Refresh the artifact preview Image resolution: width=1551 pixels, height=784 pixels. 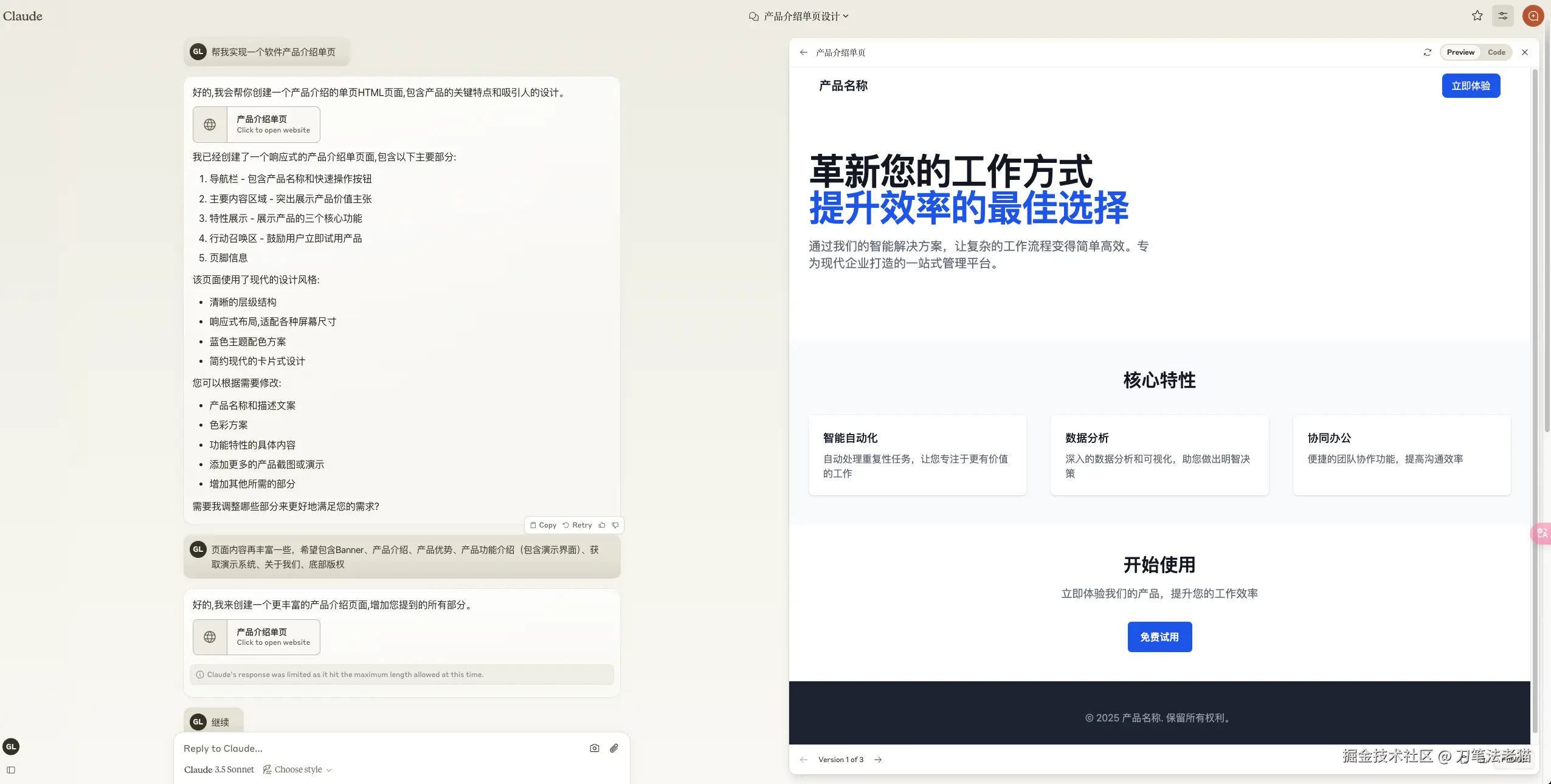click(1428, 52)
